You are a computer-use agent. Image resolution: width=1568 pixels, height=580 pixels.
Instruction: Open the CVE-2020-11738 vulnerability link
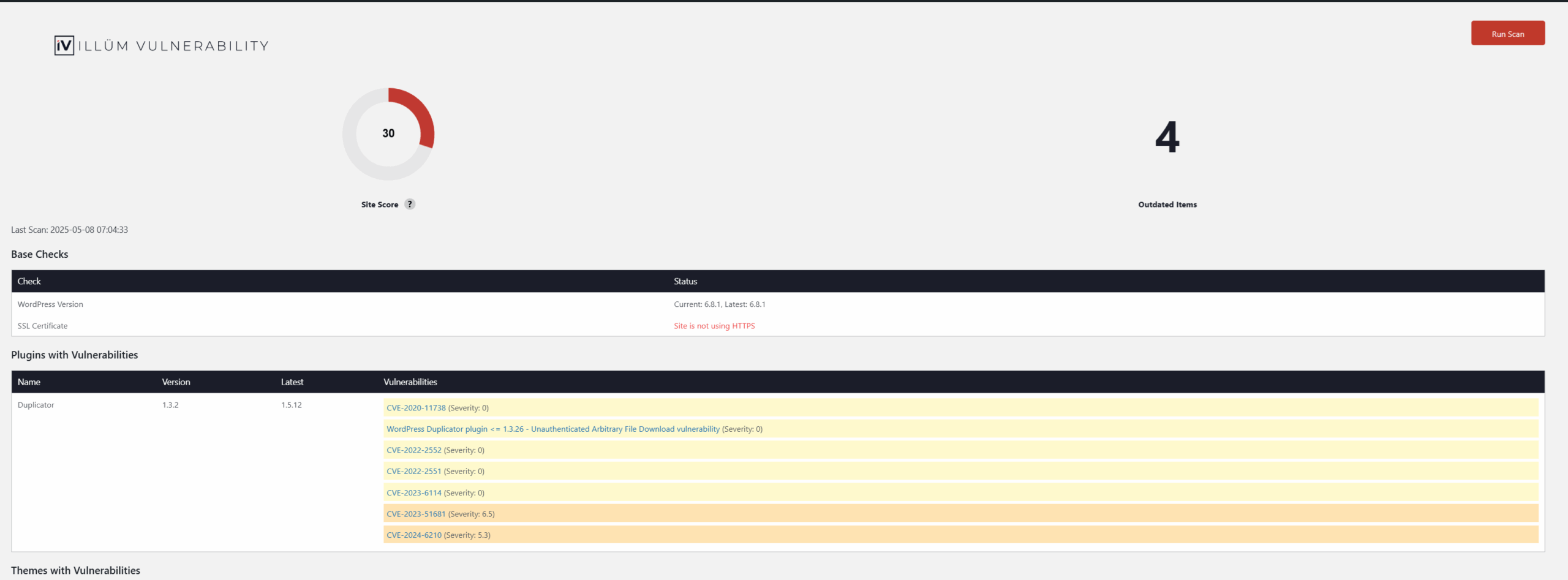(416, 408)
